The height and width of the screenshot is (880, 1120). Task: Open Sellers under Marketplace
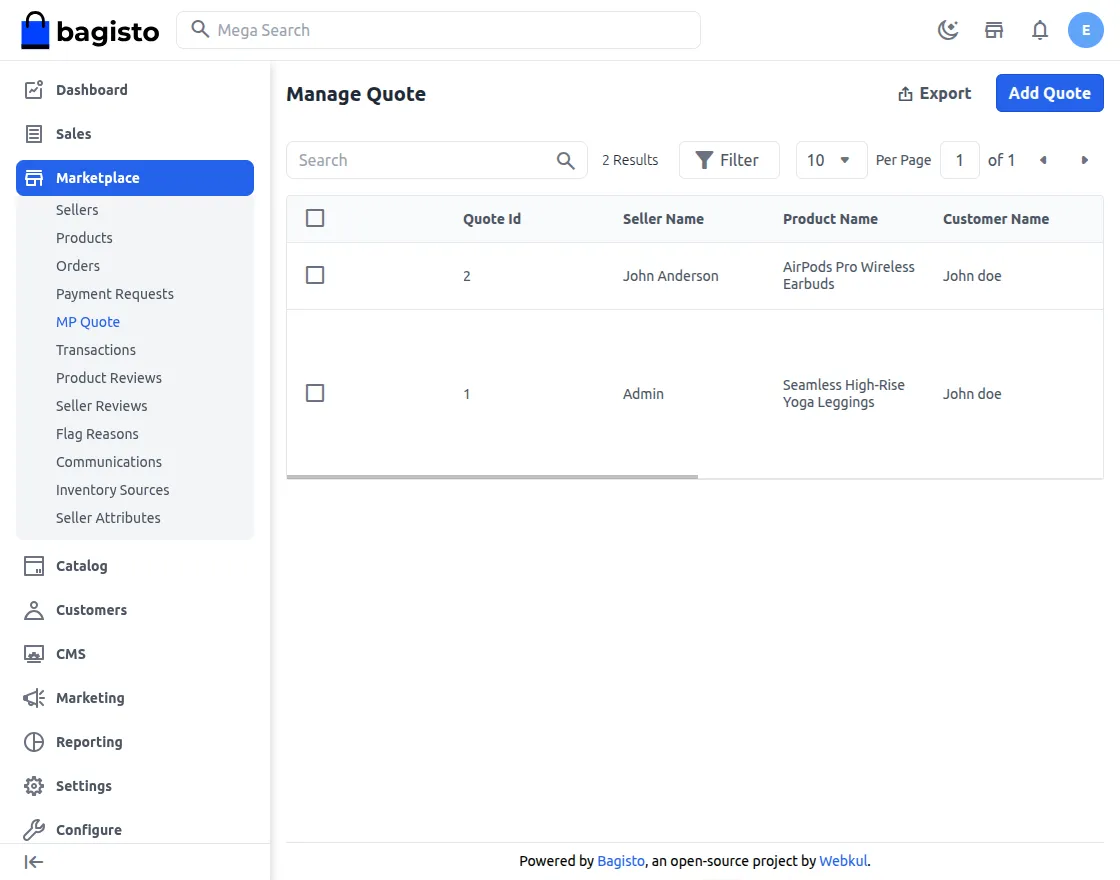(x=77, y=210)
